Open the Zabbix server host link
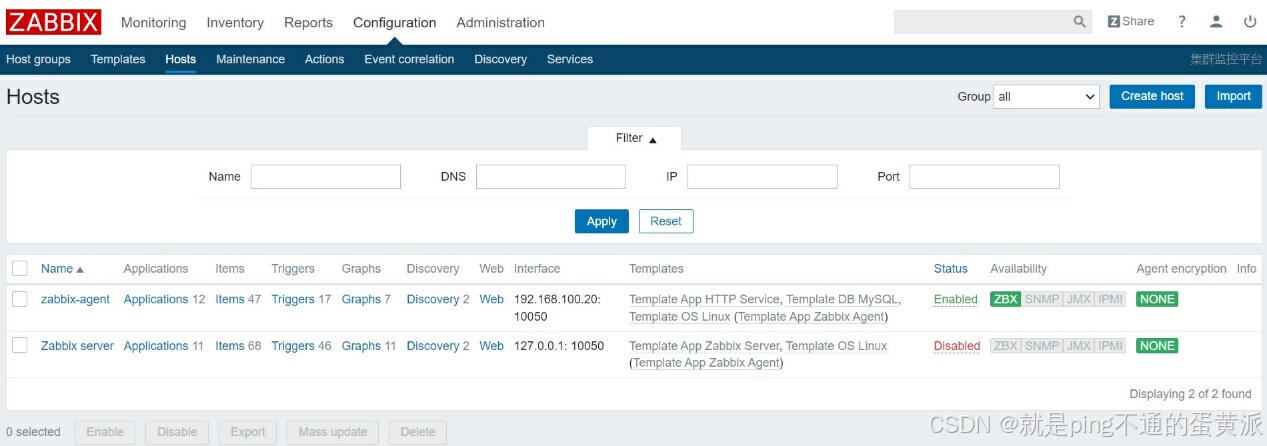1267x446 pixels. tap(77, 346)
